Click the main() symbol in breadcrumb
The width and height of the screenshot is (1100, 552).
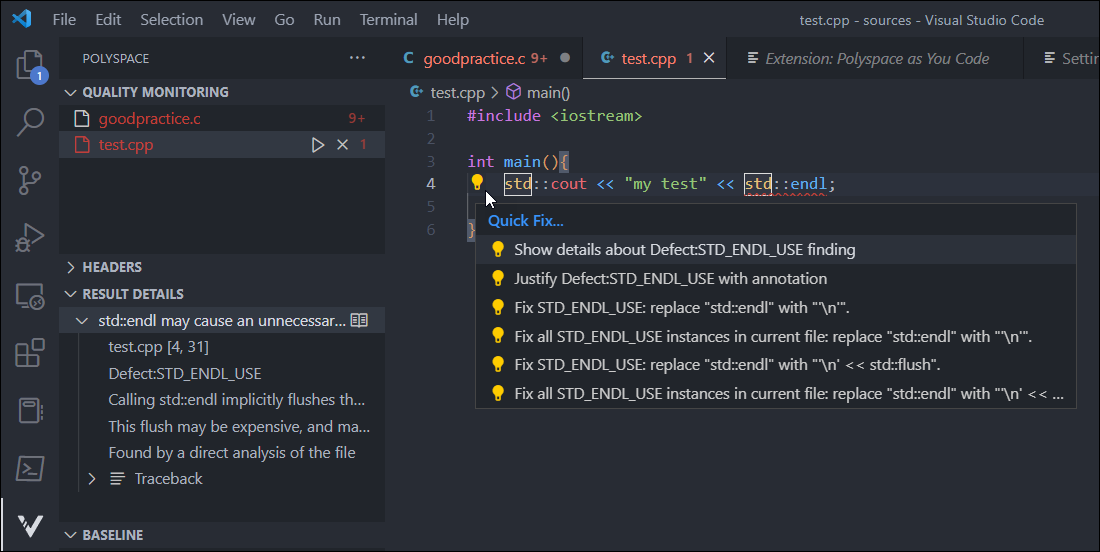tap(539, 93)
